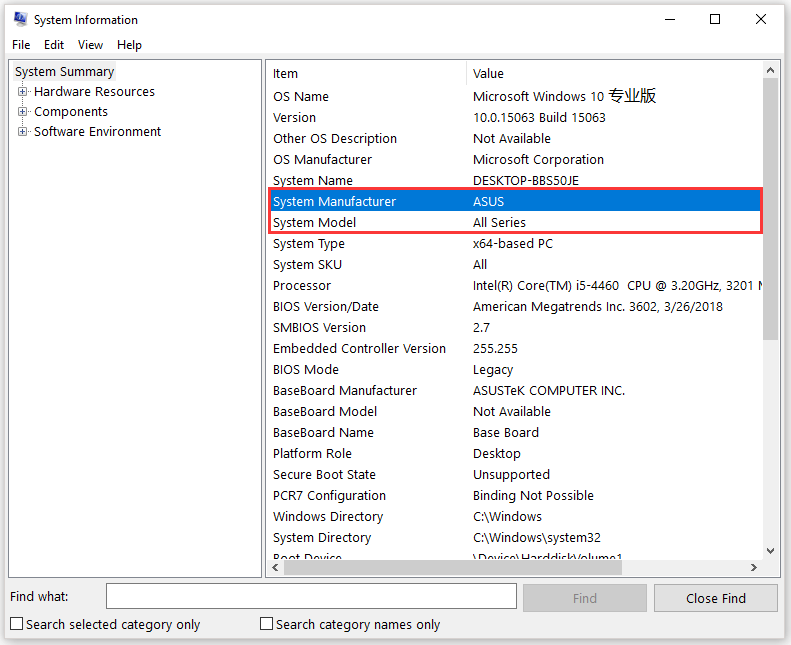Select the Platform Role row
Screen dimensions: 791x645
(x=515, y=454)
